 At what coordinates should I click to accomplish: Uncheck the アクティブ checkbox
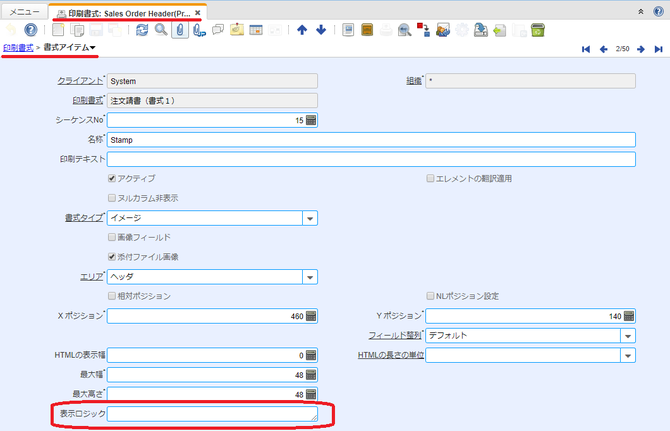[112, 178]
